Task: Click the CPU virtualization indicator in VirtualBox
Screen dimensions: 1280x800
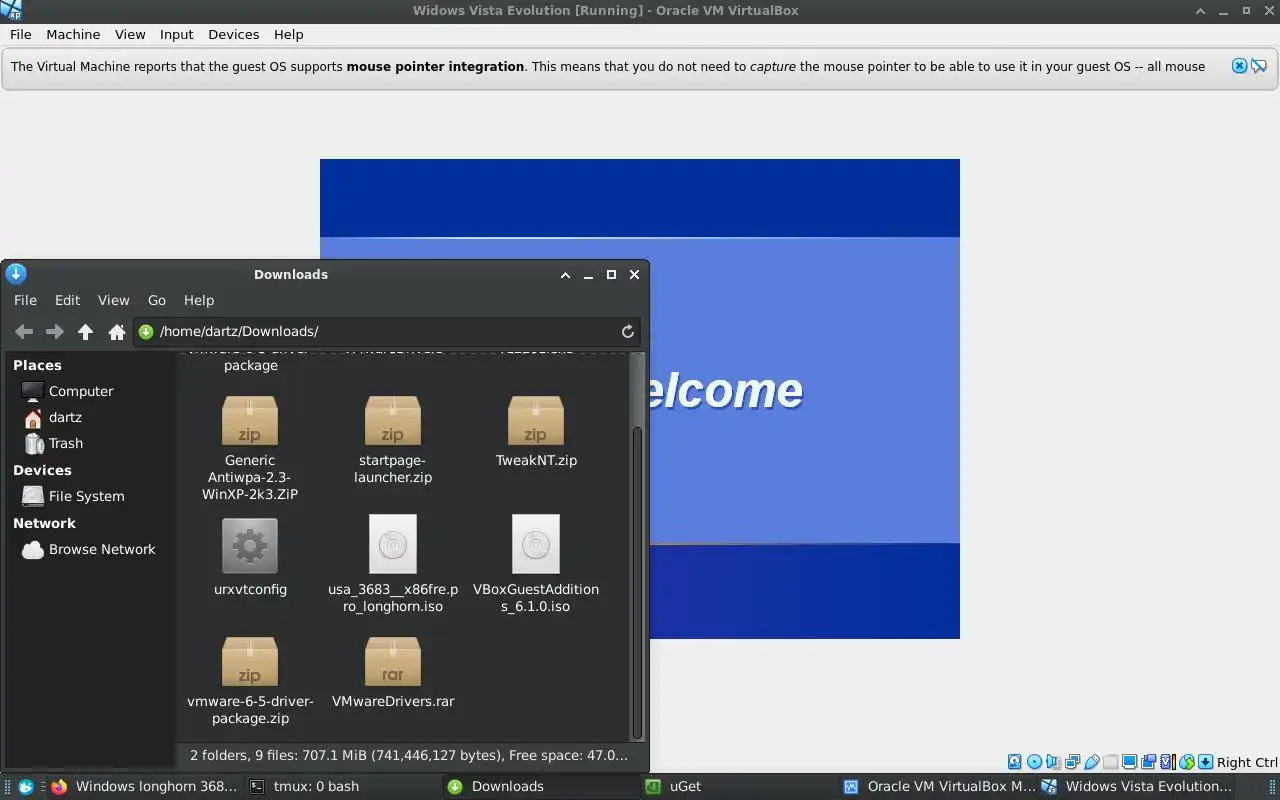Action: pos(1167,762)
